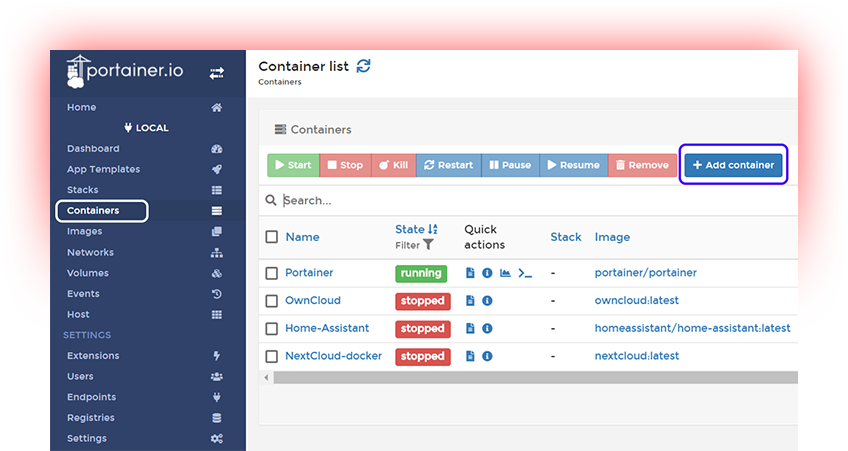Select all containers with header checkbox
The height and width of the screenshot is (451, 848).
pos(271,237)
